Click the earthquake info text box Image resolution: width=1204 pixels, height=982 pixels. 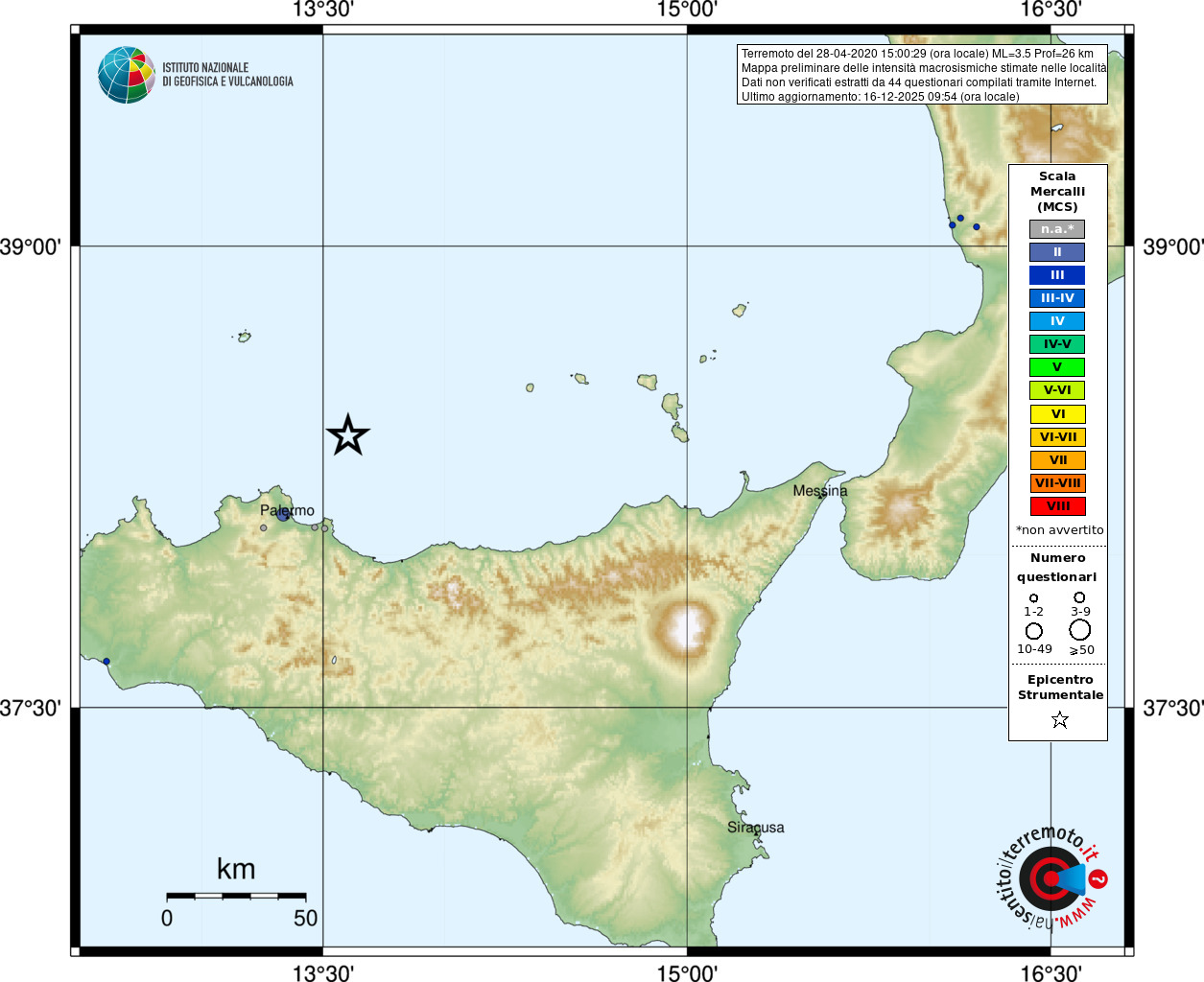pyautogui.click(x=922, y=74)
